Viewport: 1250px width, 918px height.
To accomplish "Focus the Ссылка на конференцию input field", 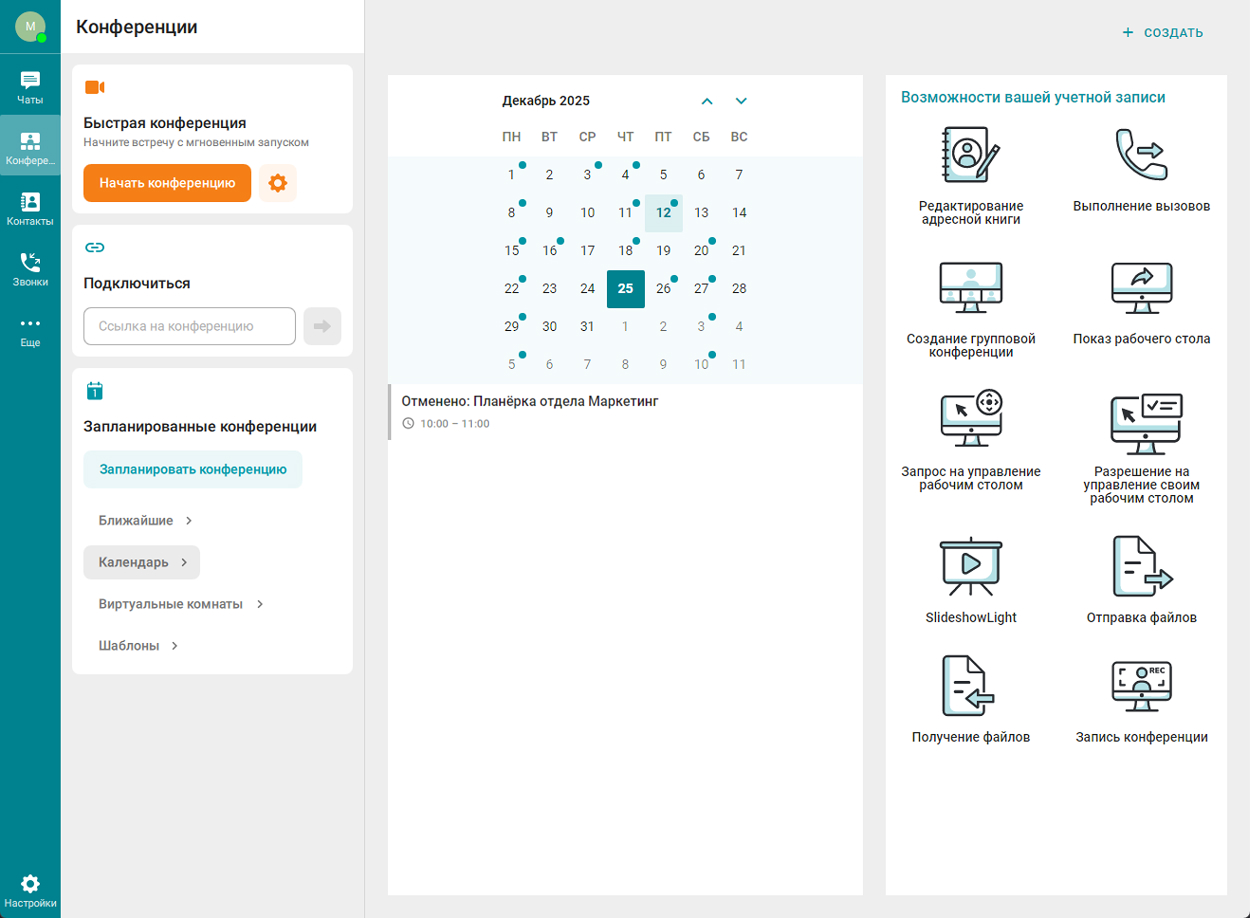I will click(190, 326).
